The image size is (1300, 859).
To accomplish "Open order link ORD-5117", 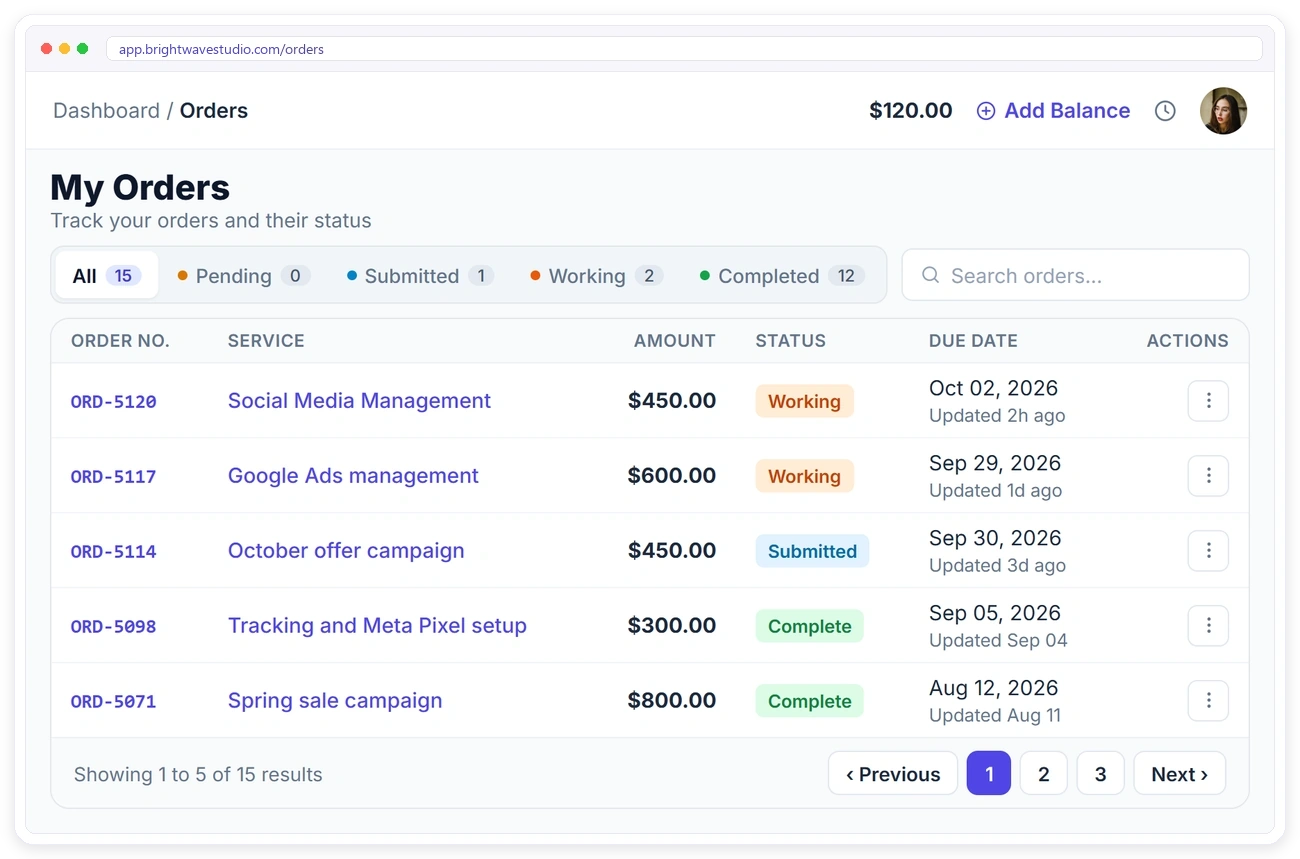I will [113, 477].
